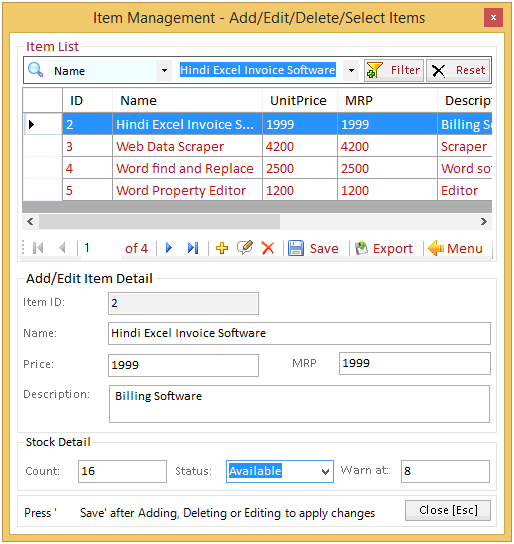Go to previous record in navigator
Viewport: 514px width, 544px height.
[x=62, y=248]
